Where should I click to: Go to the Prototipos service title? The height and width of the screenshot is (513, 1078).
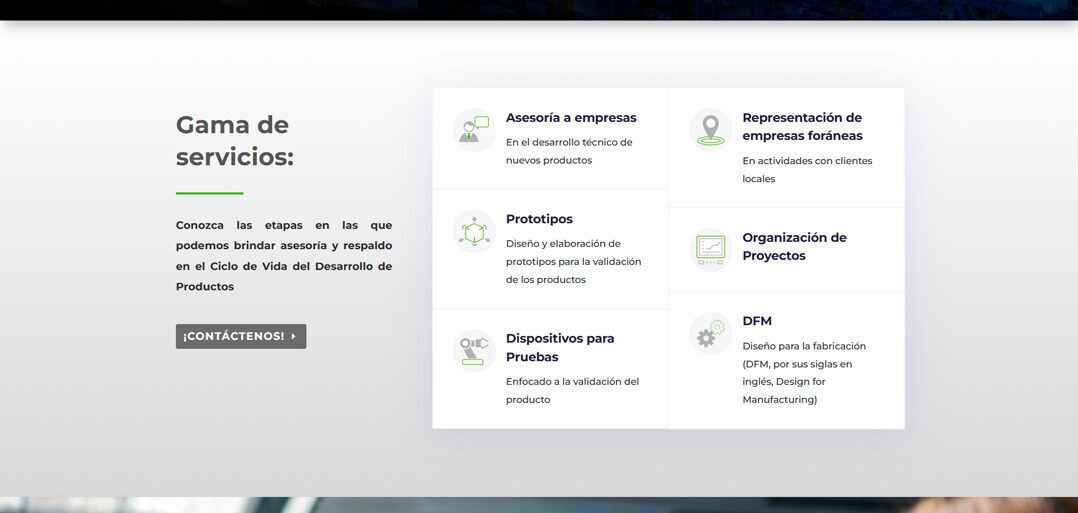pos(539,219)
